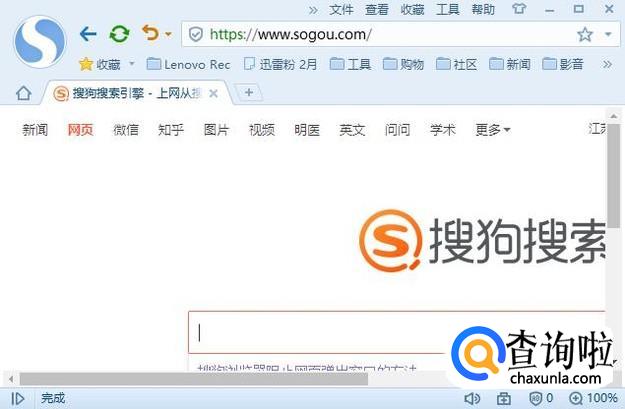Click the 英文 nav link
This screenshot has width=625, height=409.
[352, 130]
